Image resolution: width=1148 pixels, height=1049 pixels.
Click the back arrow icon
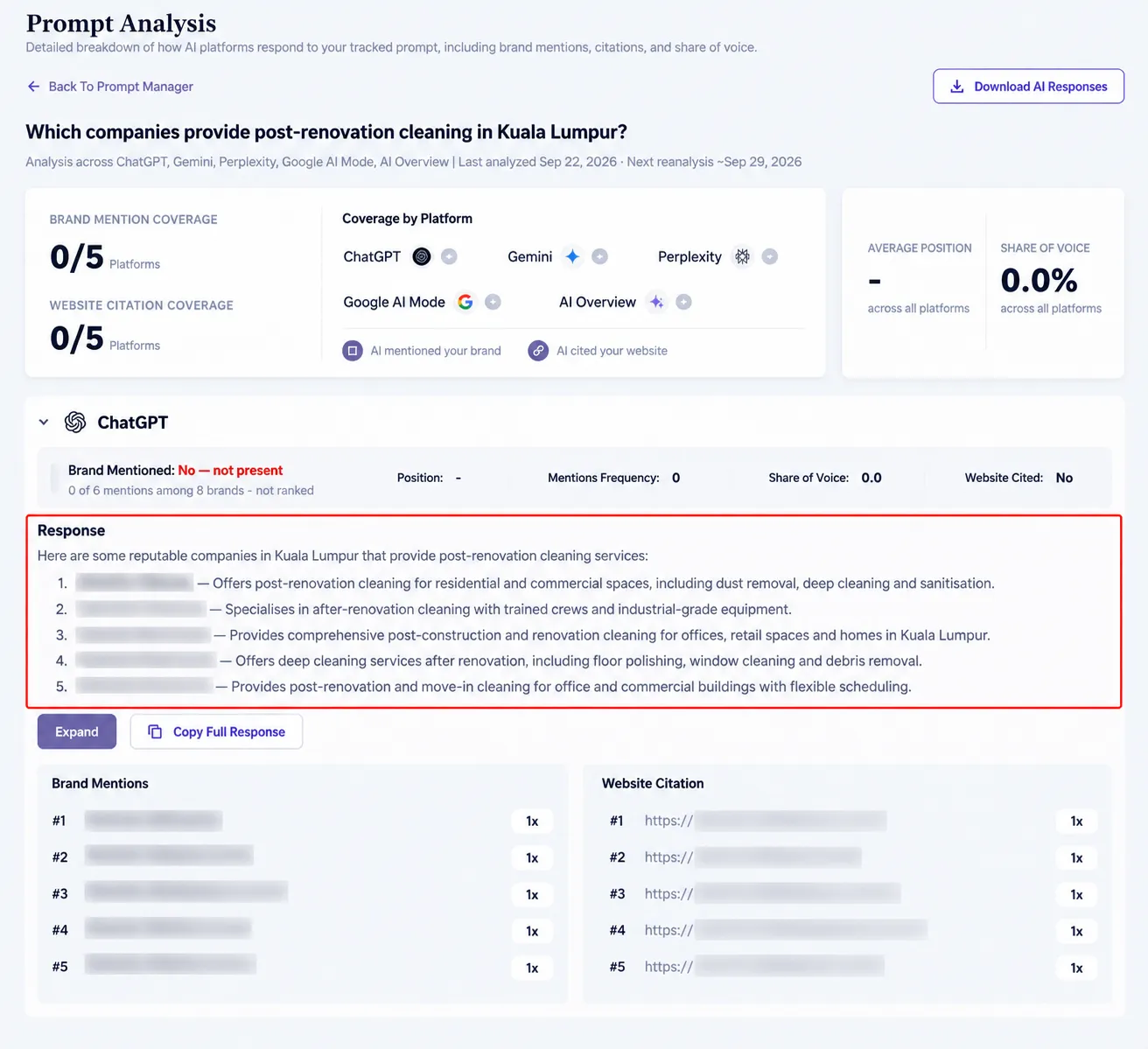coord(33,87)
